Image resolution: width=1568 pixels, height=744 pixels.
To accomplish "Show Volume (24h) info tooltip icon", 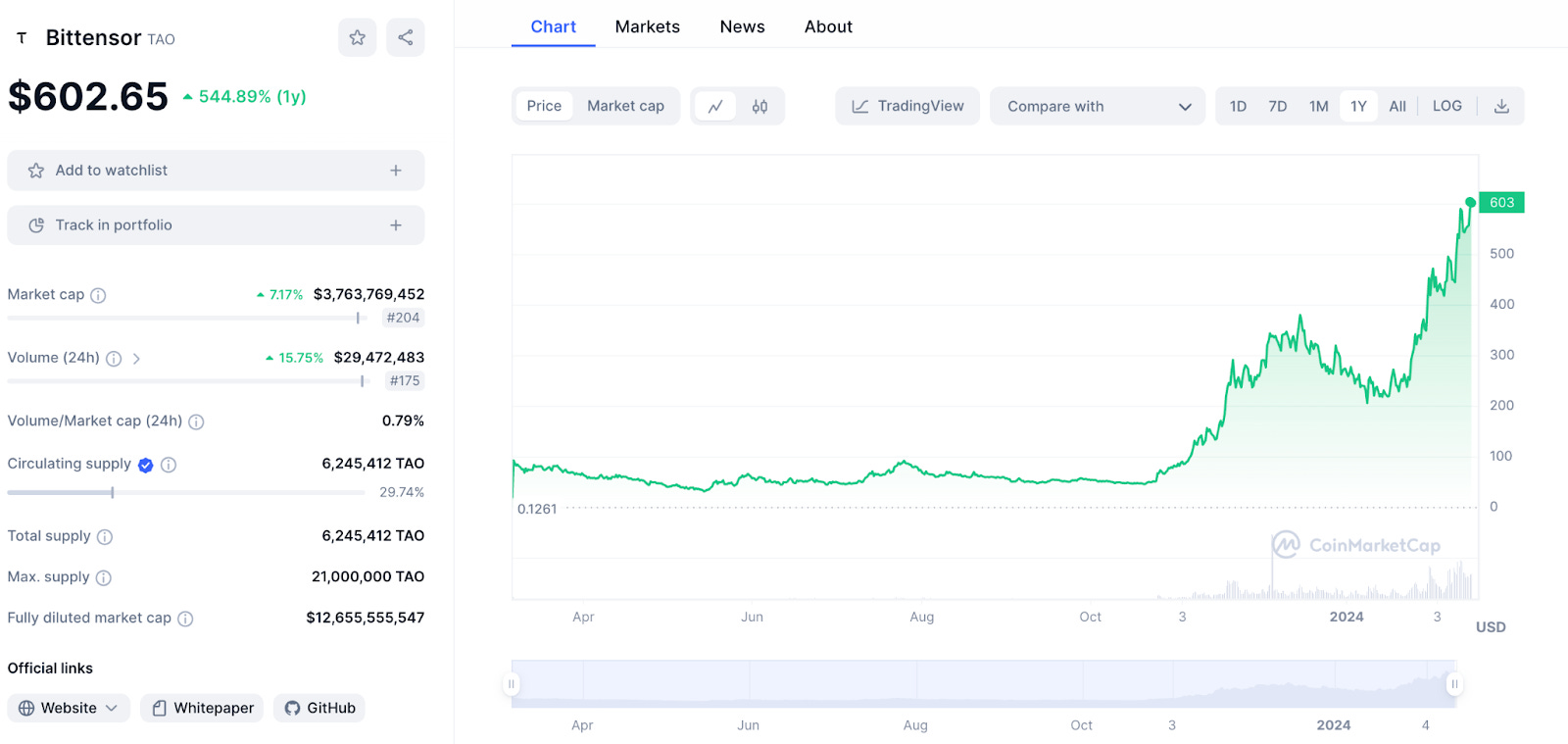I will click(x=114, y=359).
